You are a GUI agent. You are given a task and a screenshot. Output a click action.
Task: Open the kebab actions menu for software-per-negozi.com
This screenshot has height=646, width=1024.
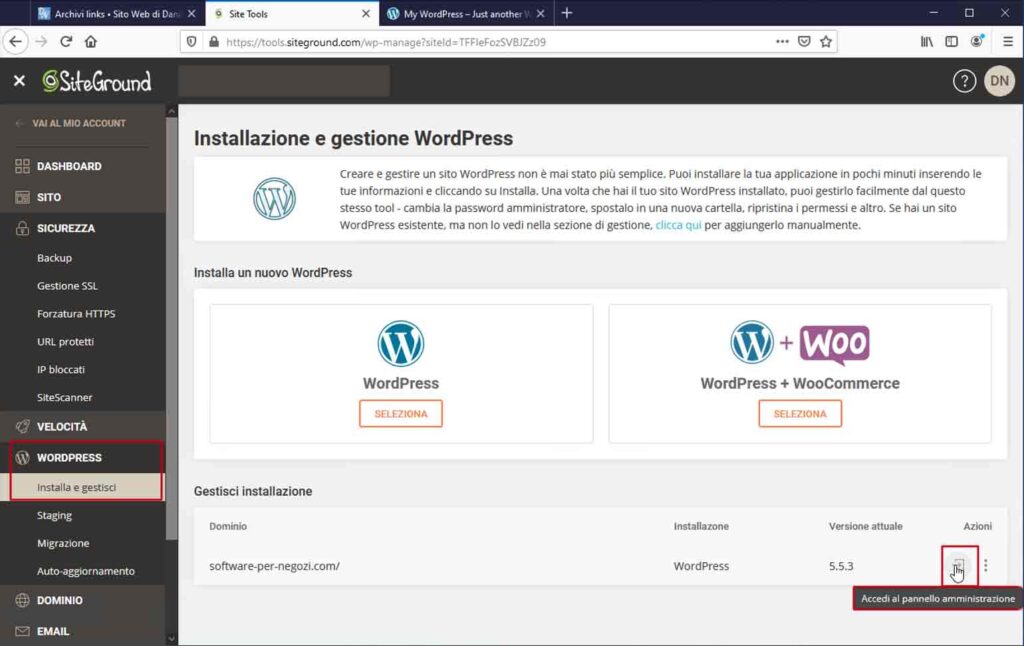(985, 566)
